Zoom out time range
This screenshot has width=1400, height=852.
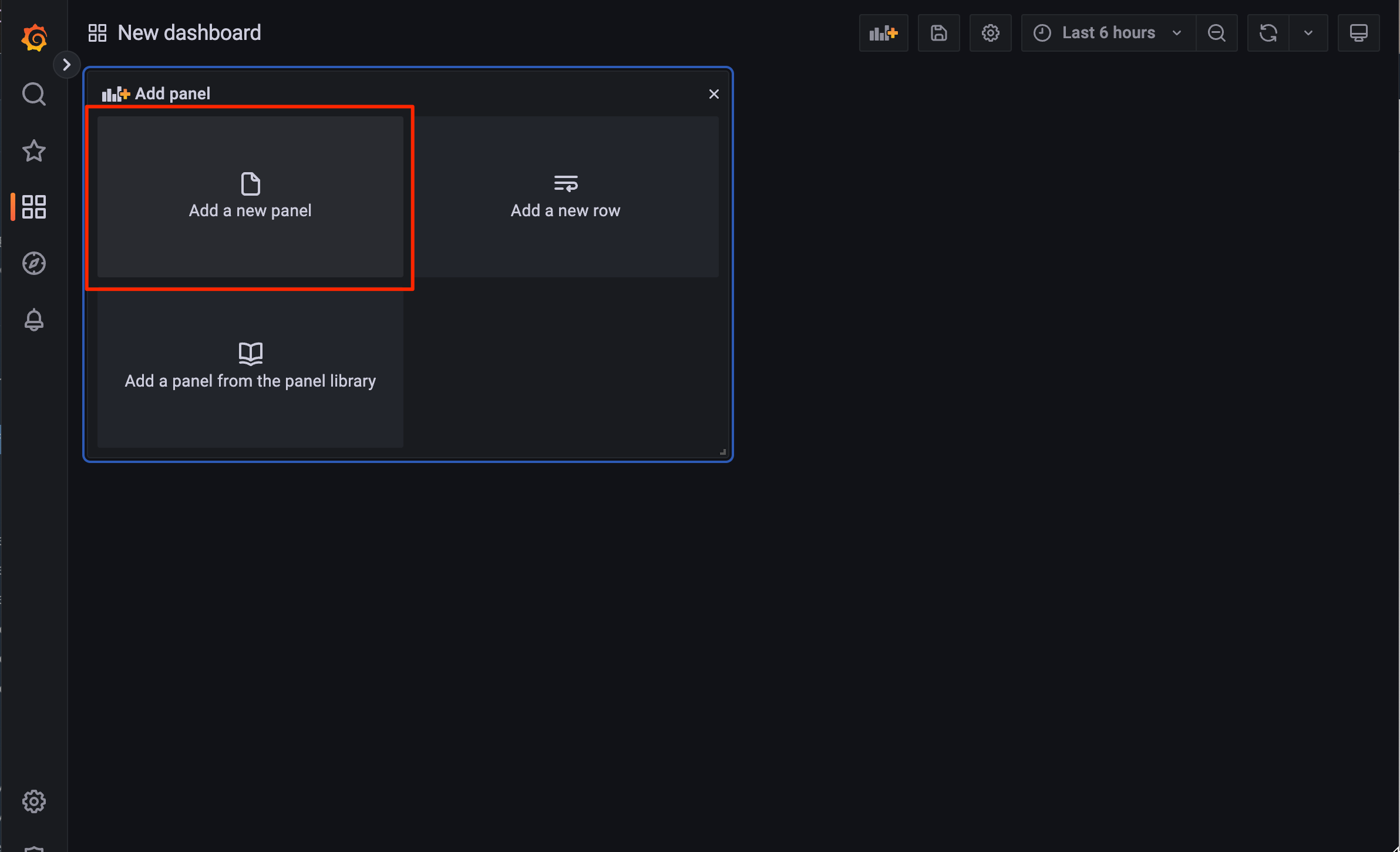1217,33
